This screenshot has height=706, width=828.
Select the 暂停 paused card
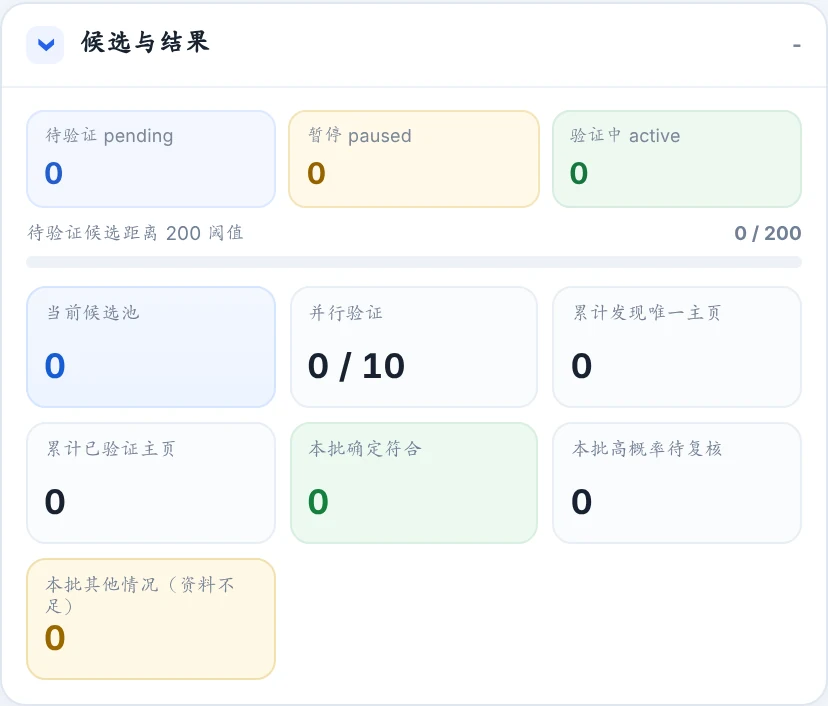click(x=414, y=159)
